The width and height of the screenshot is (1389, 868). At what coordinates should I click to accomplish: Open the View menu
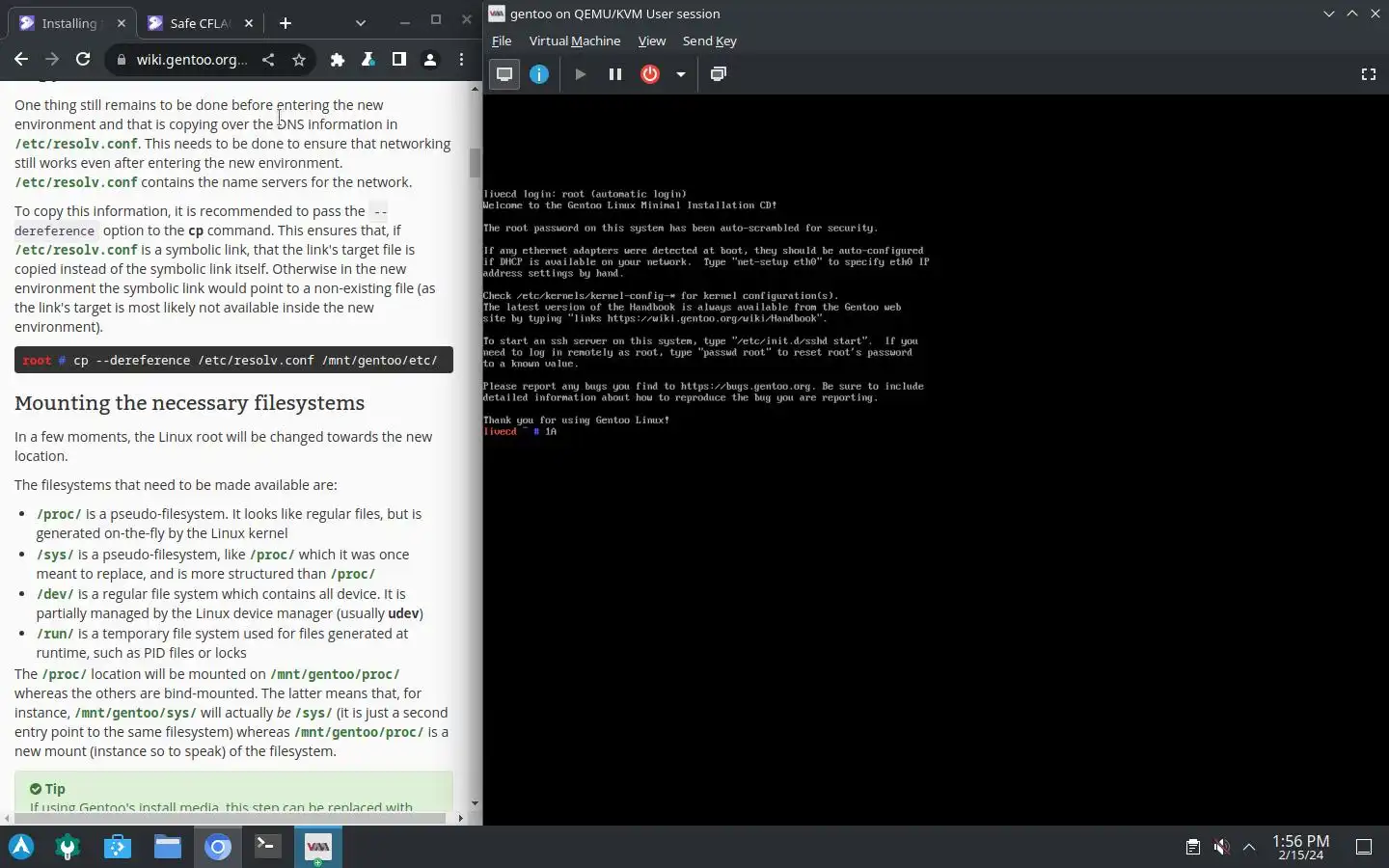[652, 41]
